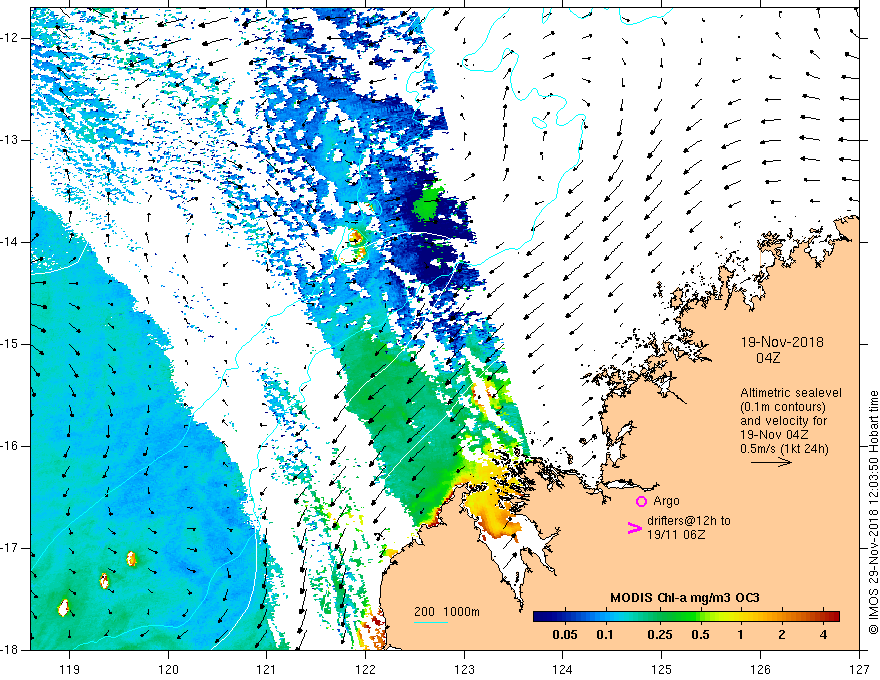Click the '0.5m/s (1kt 24h)' text
This screenshot has height=680, width=880.
784,448
